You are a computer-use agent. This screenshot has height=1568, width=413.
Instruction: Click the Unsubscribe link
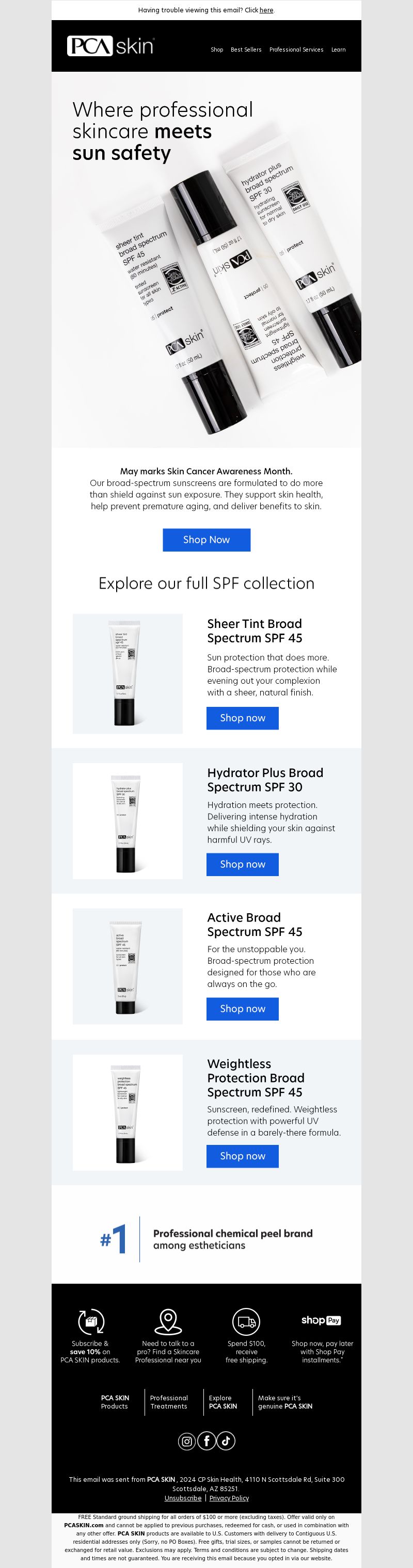click(183, 1498)
